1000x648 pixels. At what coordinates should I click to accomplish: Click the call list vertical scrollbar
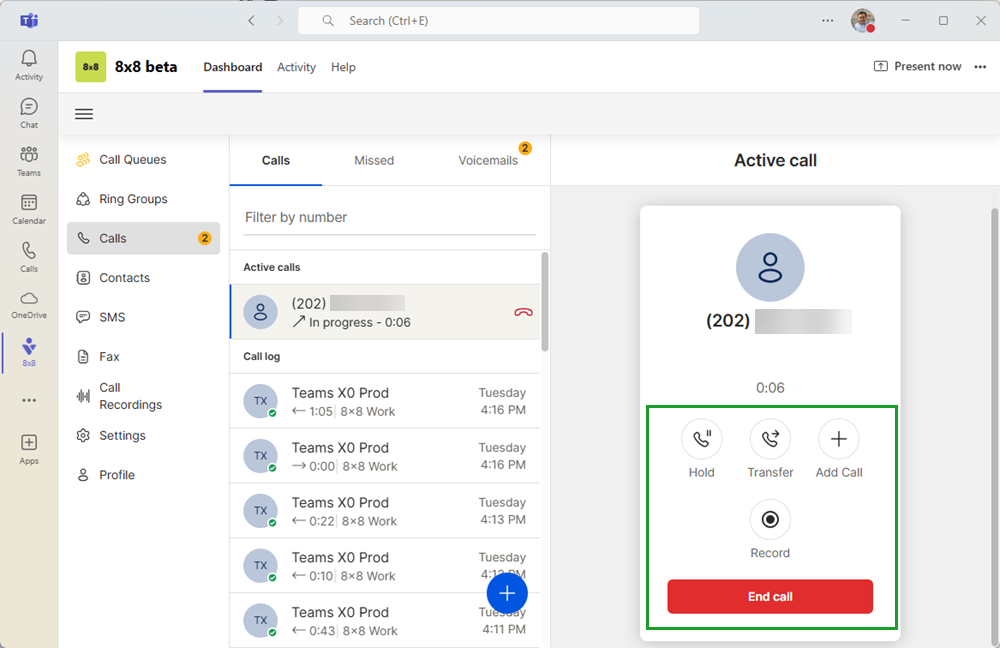click(545, 300)
